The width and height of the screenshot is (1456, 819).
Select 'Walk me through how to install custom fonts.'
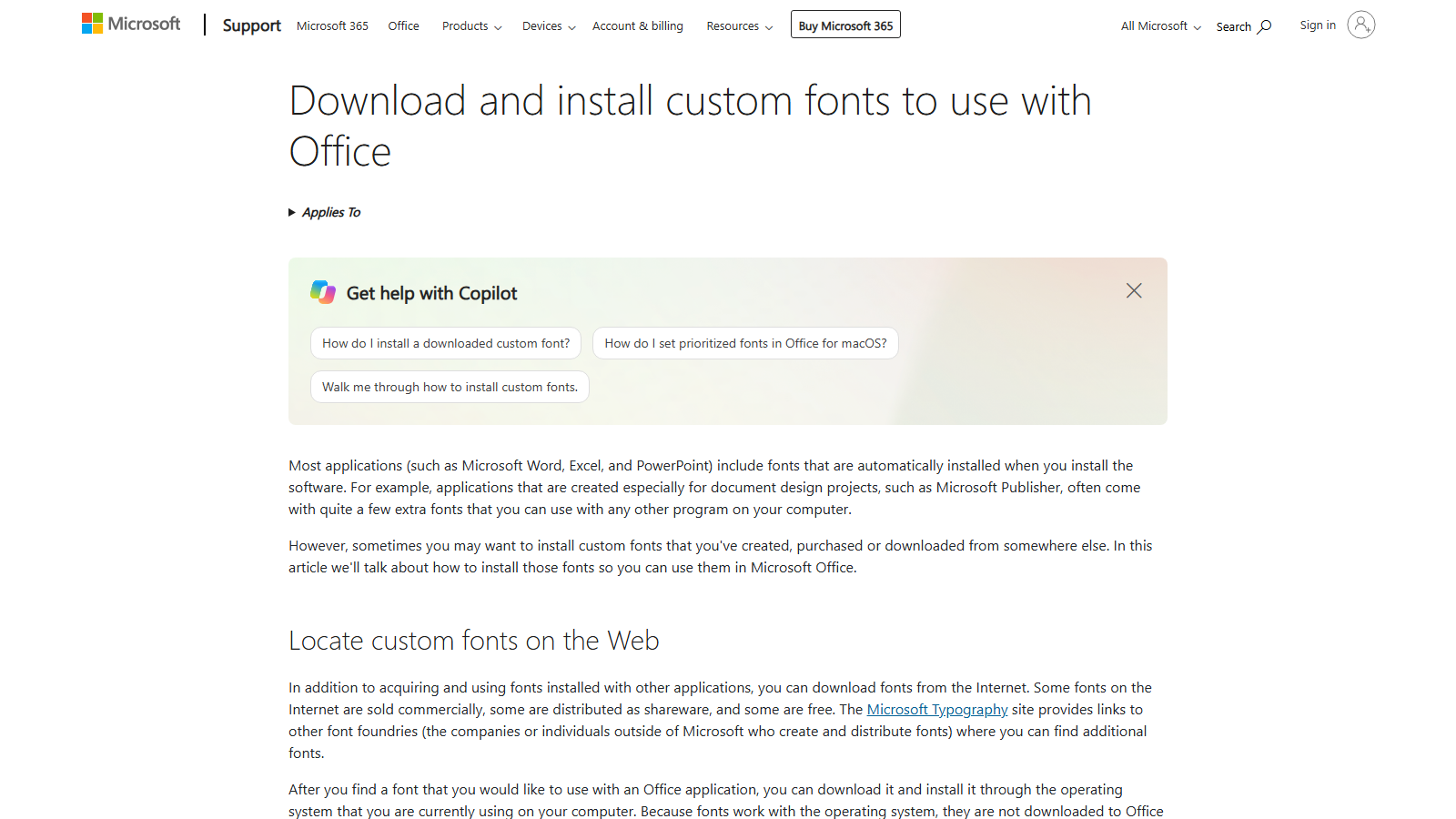click(450, 387)
